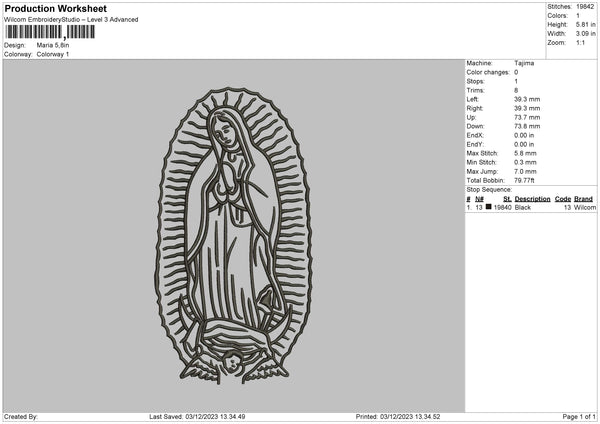600x424 pixels.
Task: Click the black thread color swatch
Action: [x=488, y=207]
